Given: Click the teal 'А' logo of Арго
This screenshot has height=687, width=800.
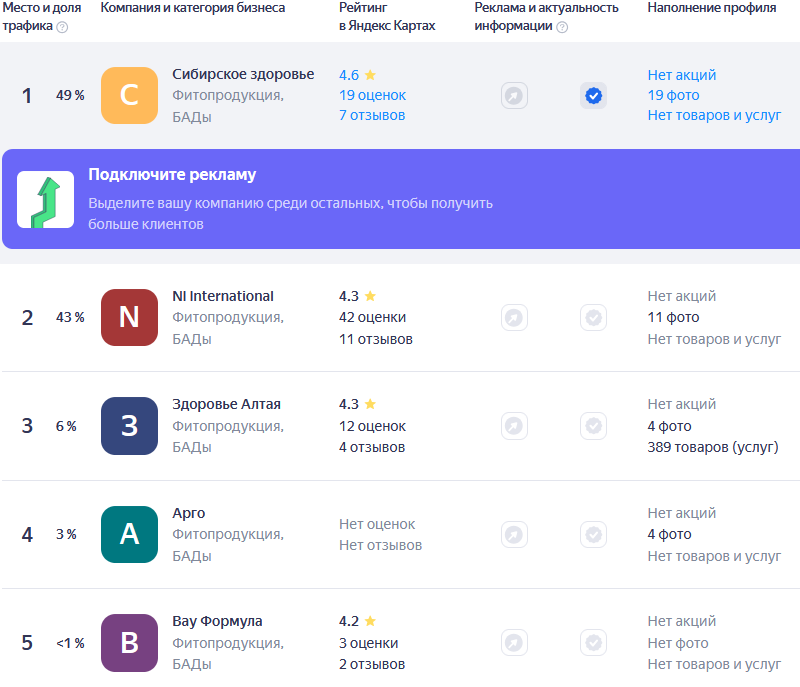Looking at the screenshot, I should pyautogui.click(x=130, y=535).
